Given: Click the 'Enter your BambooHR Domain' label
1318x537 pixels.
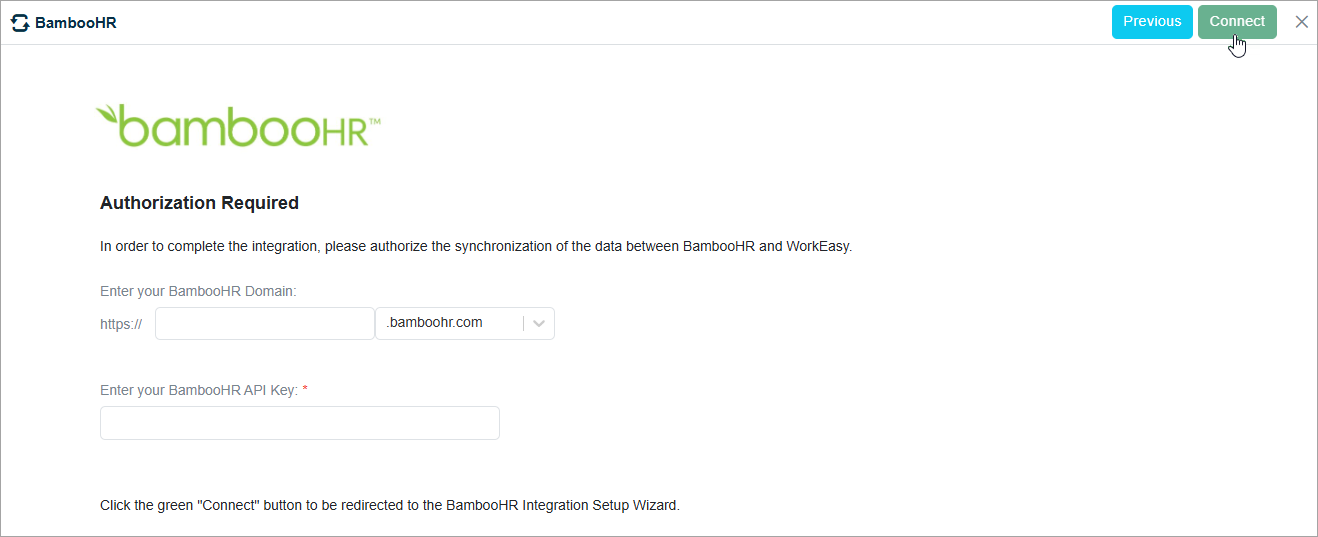Looking at the screenshot, I should point(198,291).
